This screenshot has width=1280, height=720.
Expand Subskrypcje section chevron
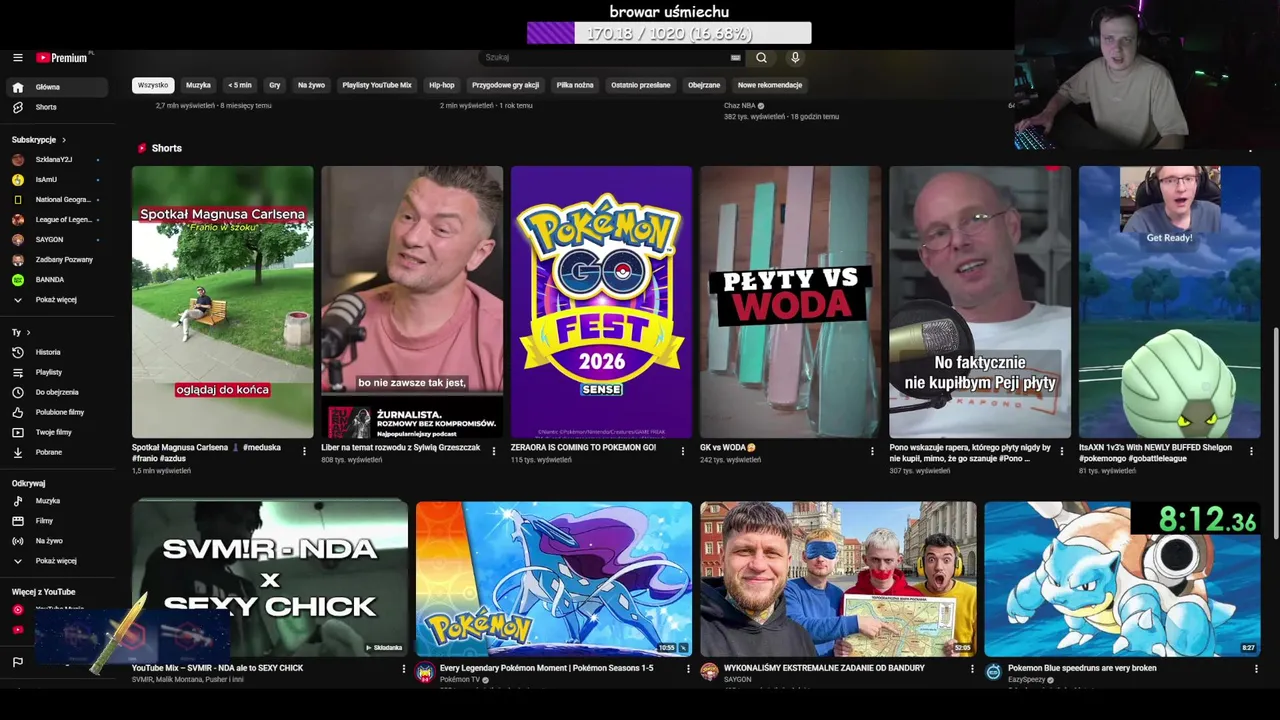pyautogui.click(x=64, y=140)
